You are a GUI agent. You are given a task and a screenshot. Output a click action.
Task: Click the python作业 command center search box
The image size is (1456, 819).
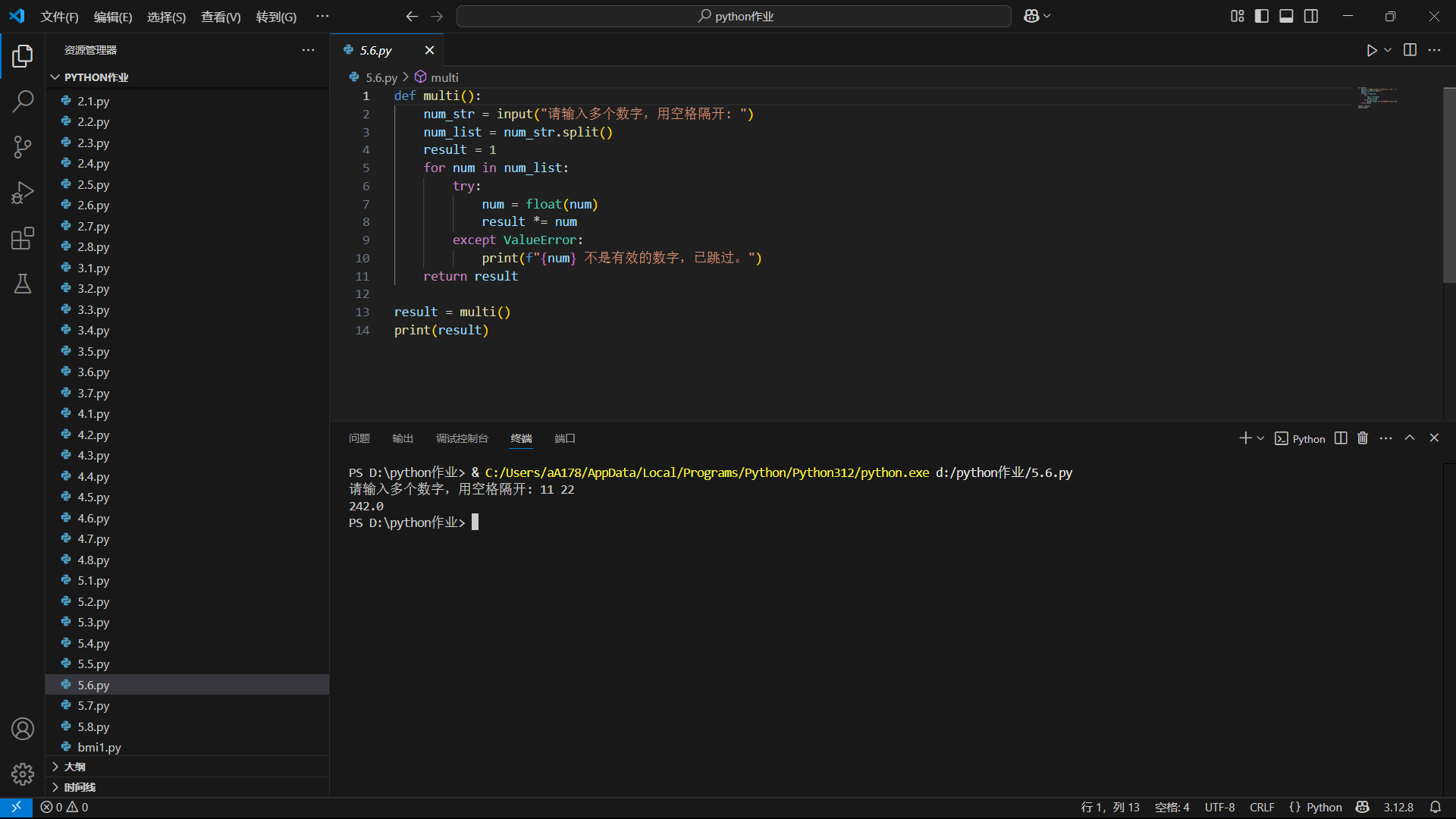coord(734,16)
